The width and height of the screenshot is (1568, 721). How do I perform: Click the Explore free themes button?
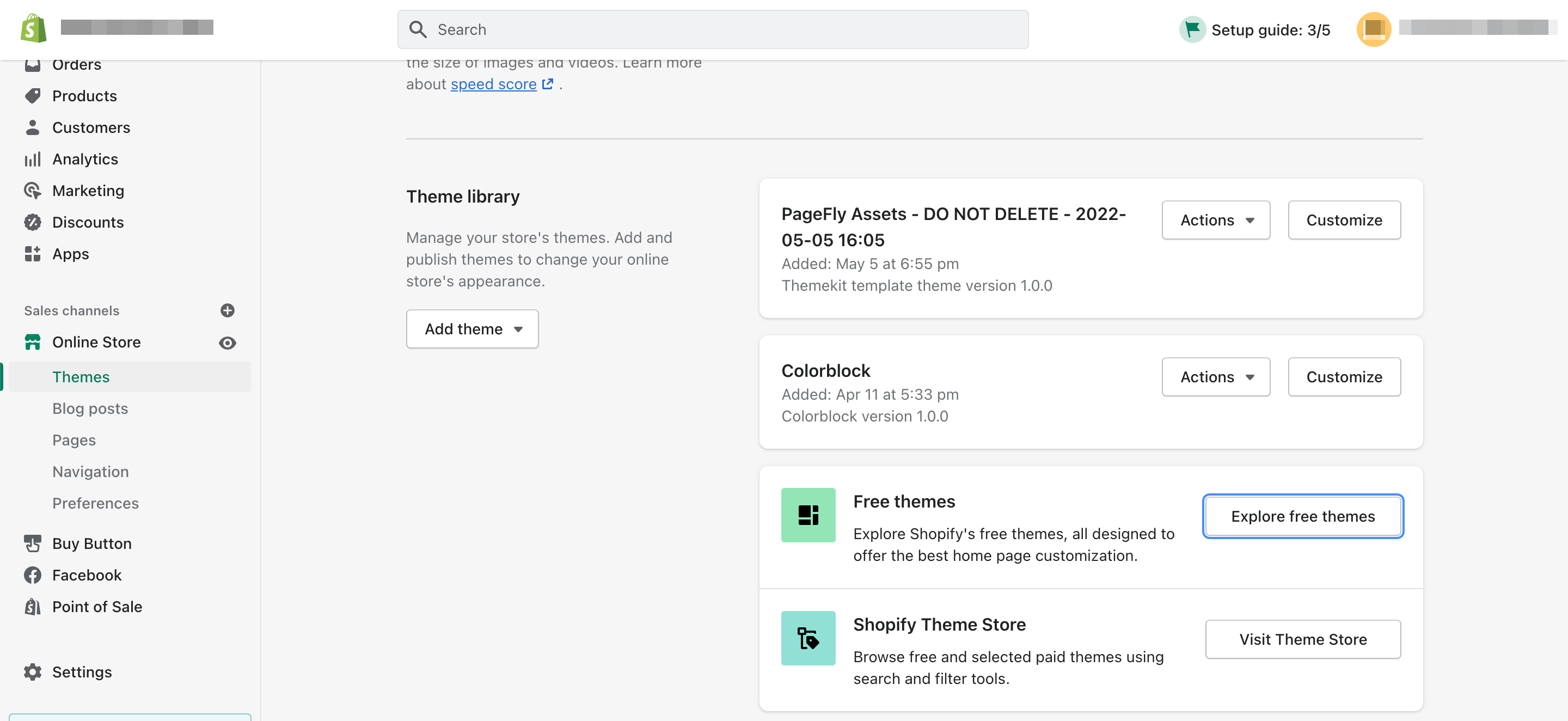(1303, 516)
